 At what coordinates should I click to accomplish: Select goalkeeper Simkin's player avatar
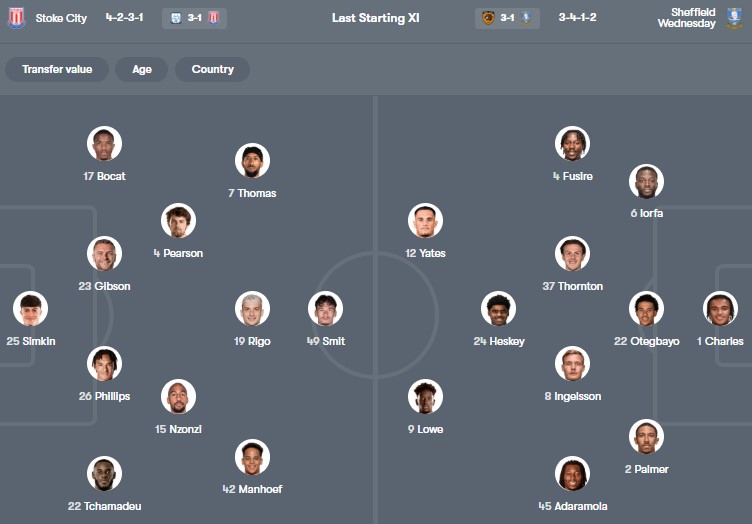31,309
